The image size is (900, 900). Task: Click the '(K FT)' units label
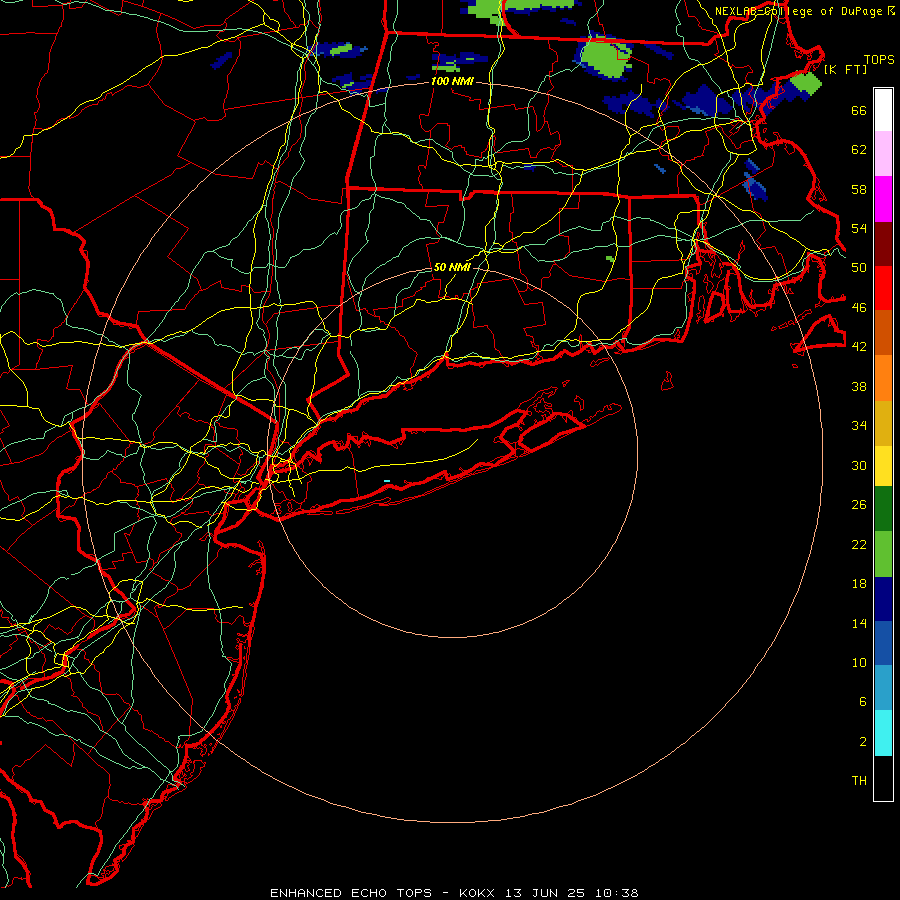pyautogui.click(x=845, y=69)
